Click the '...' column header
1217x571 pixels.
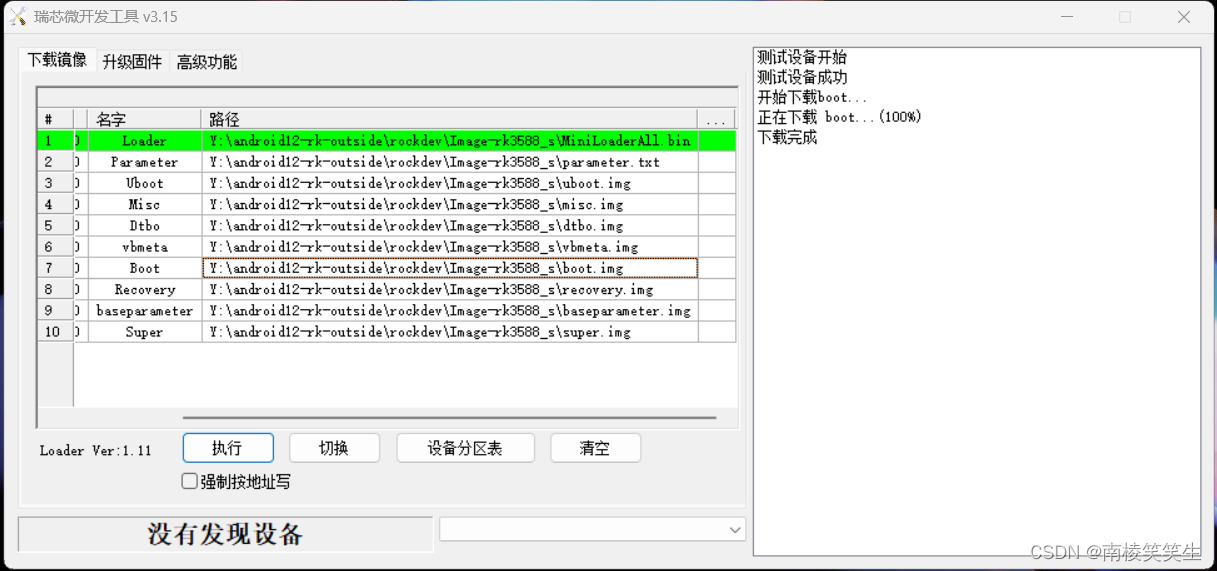(716, 120)
